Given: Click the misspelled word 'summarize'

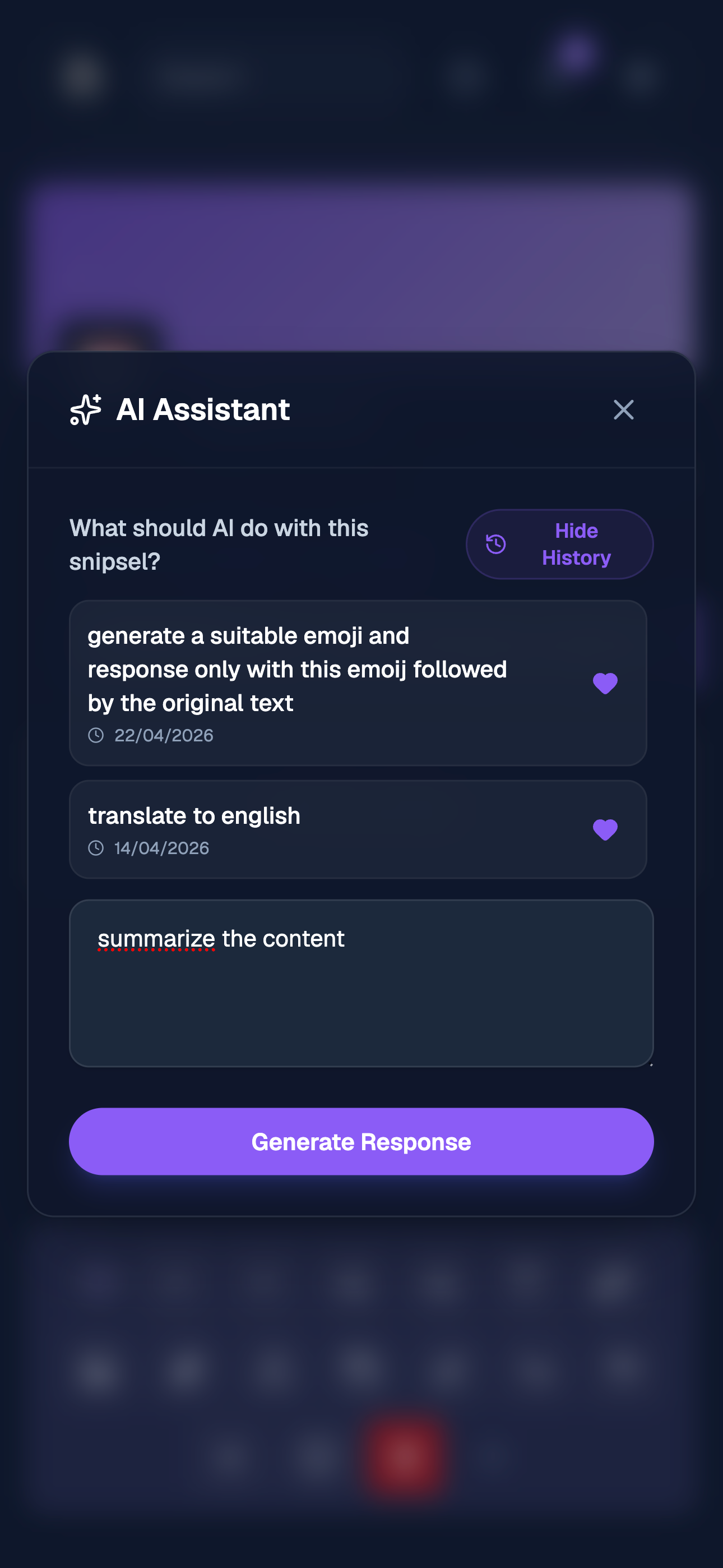Looking at the screenshot, I should (x=159, y=939).
